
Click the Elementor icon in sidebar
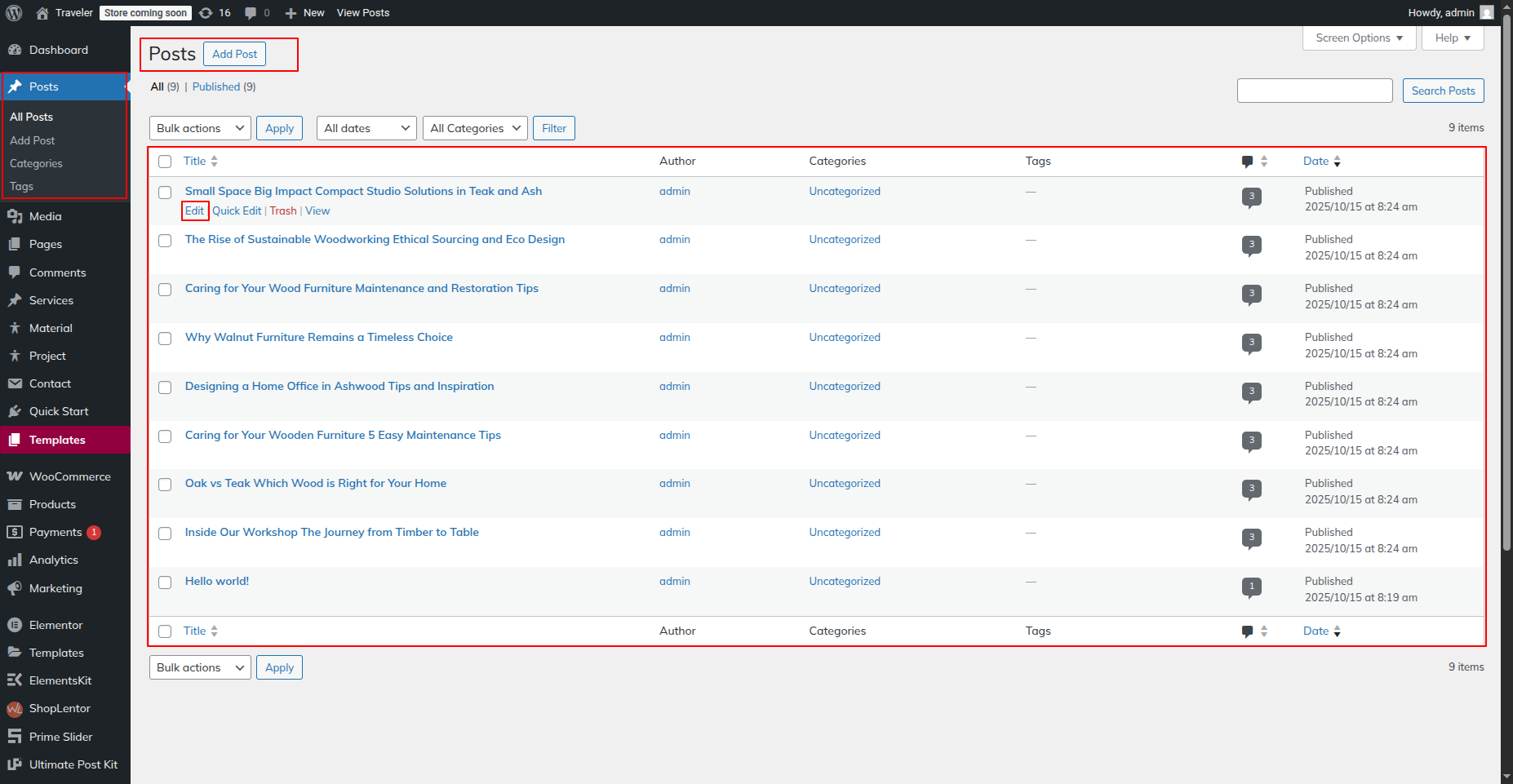pyautogui.click(x=15, y=625)
